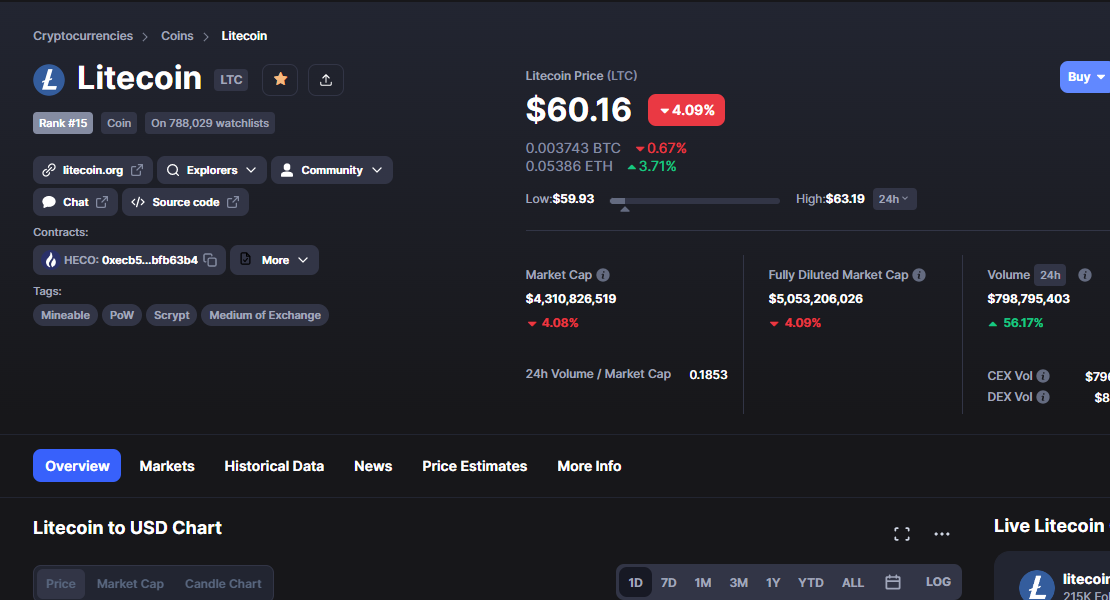Click the $5,053,206,026 fully diluted value

816,299
